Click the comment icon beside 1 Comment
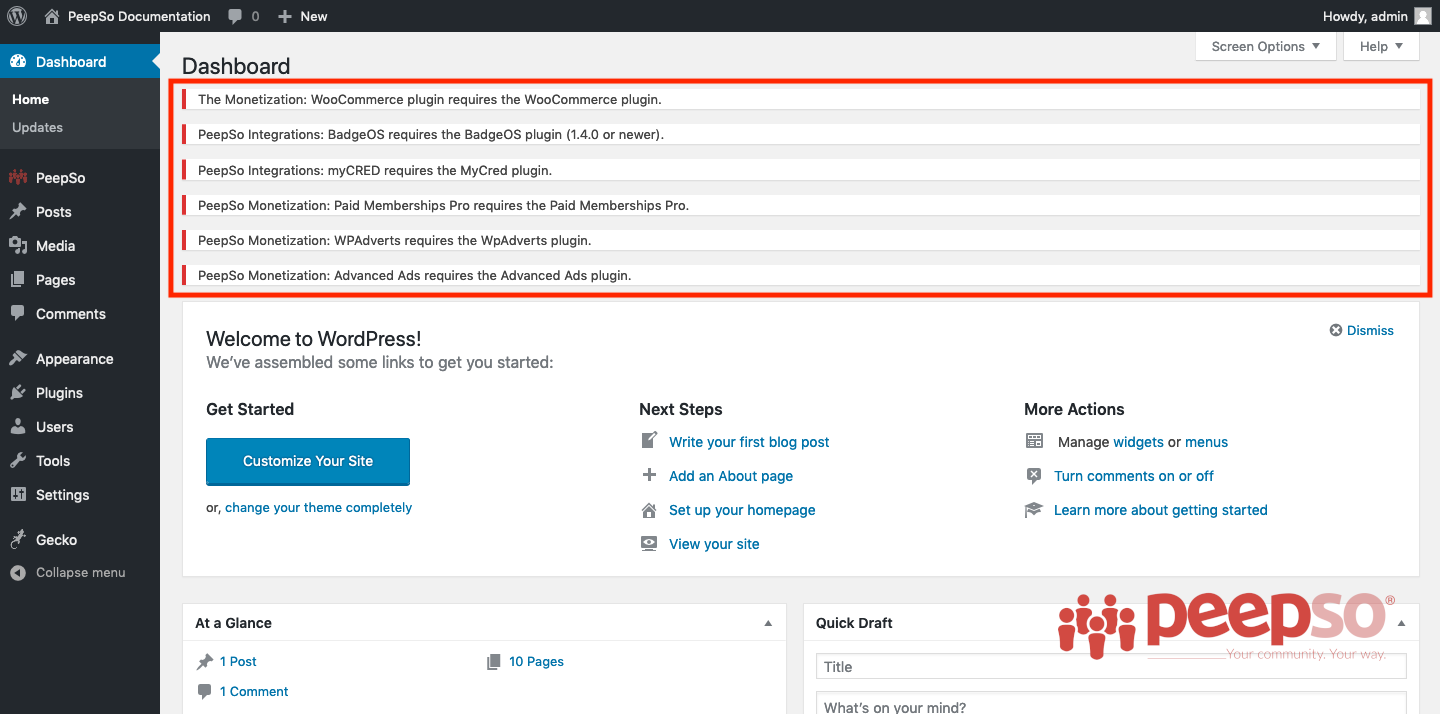 (x=205, y=692)
